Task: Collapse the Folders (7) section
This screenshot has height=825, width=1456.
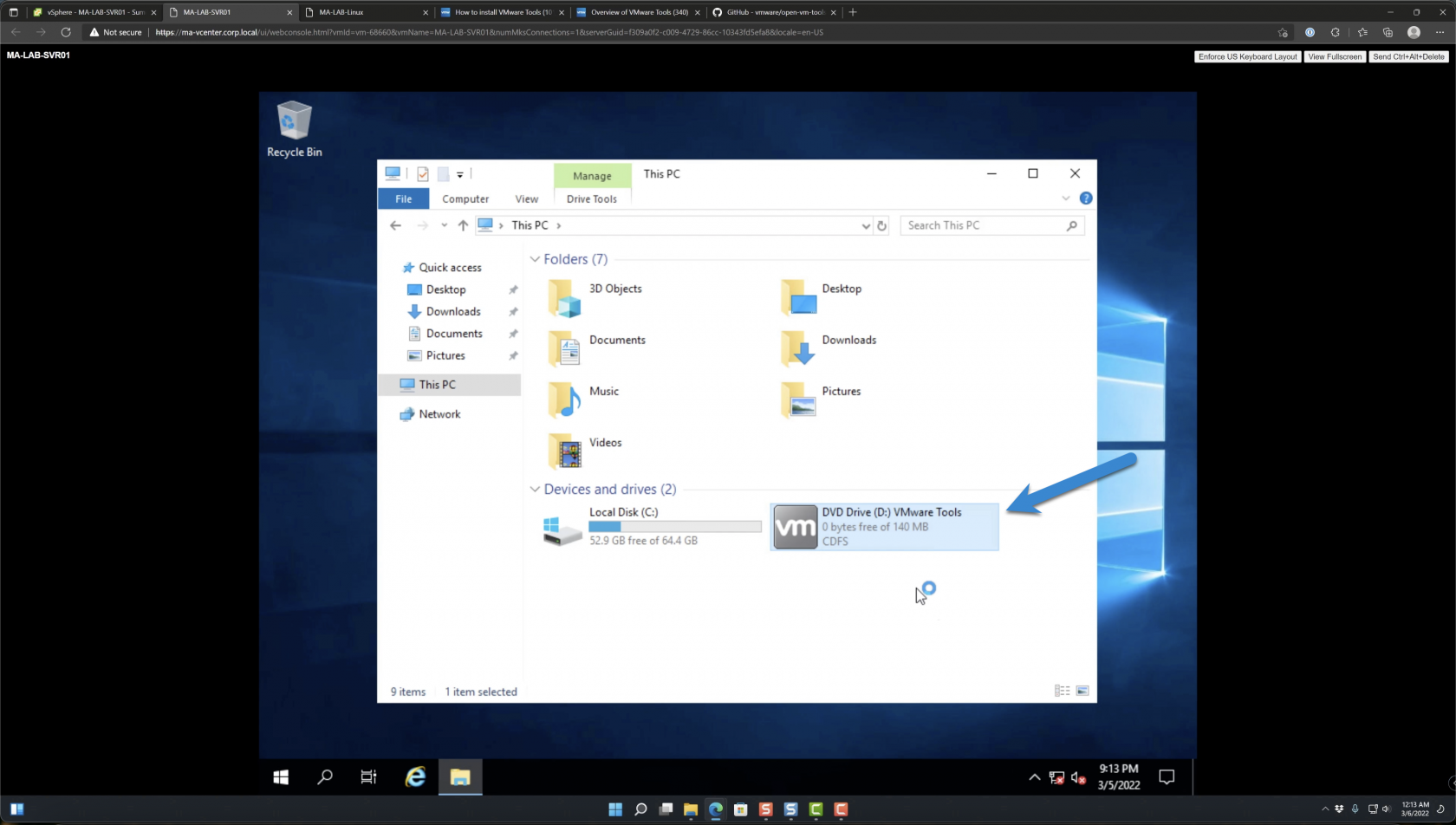Action: 535,259
